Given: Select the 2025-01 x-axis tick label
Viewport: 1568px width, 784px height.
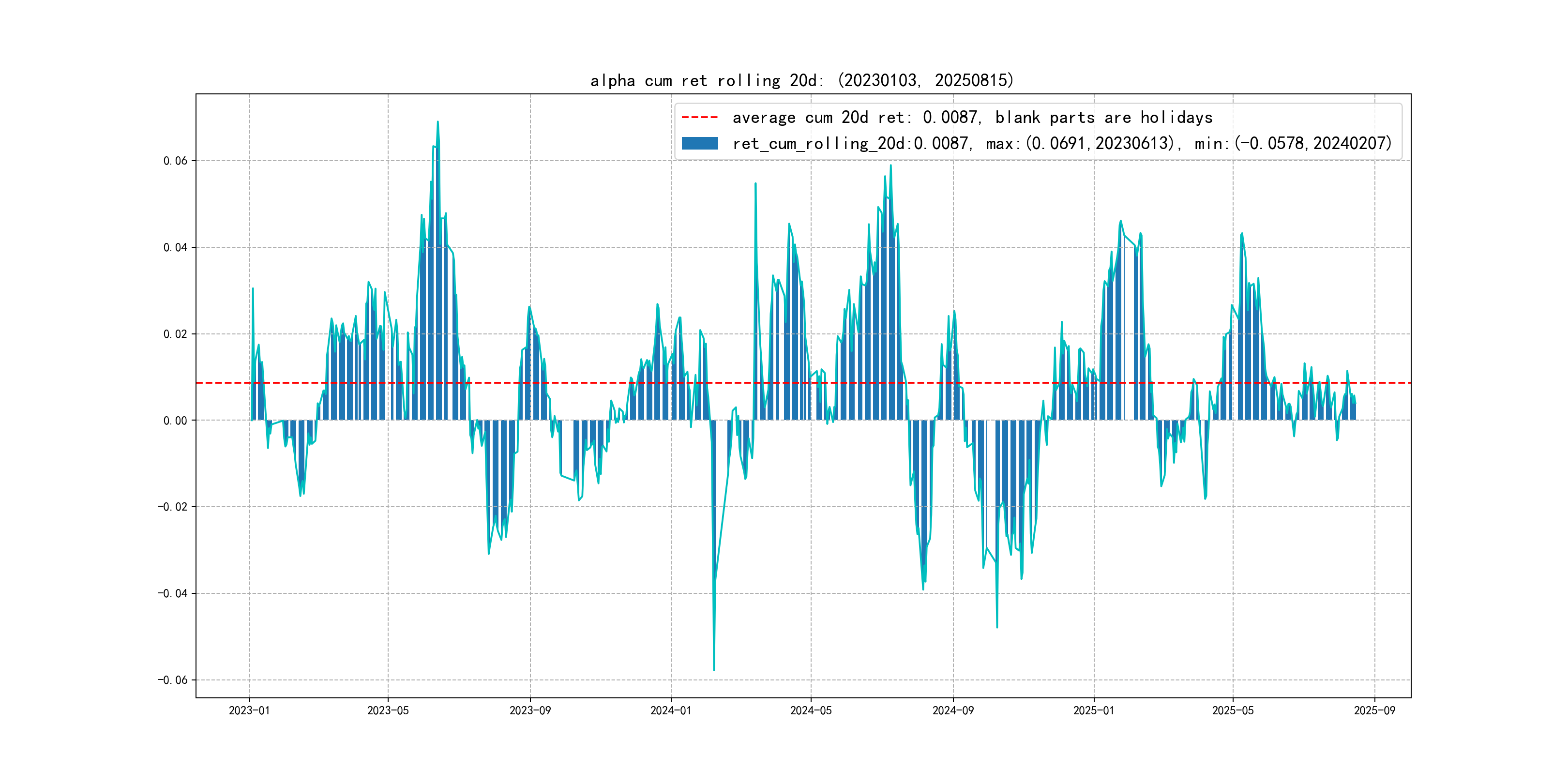Looking at the screenshot, I should 1093,710.
